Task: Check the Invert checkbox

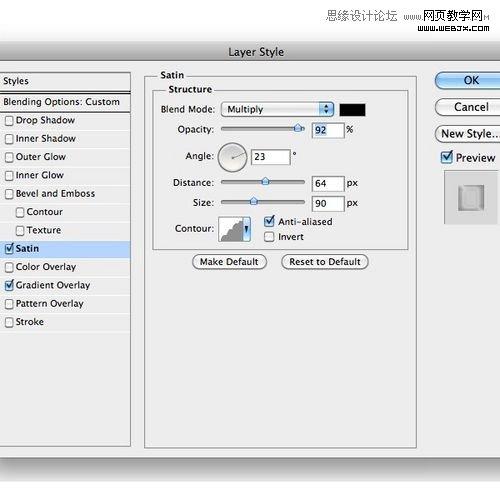Action: click(x=269, y=237)
